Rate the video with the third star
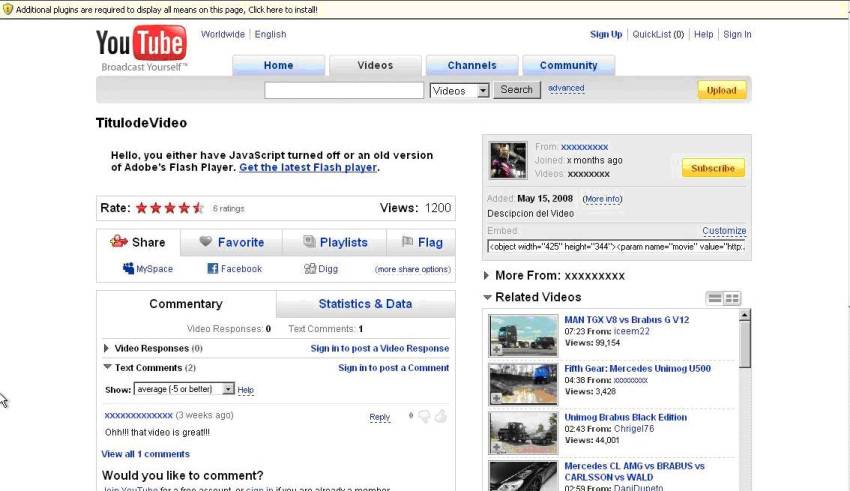This screenshot has width=850, height=491. [x=170, y=208]
